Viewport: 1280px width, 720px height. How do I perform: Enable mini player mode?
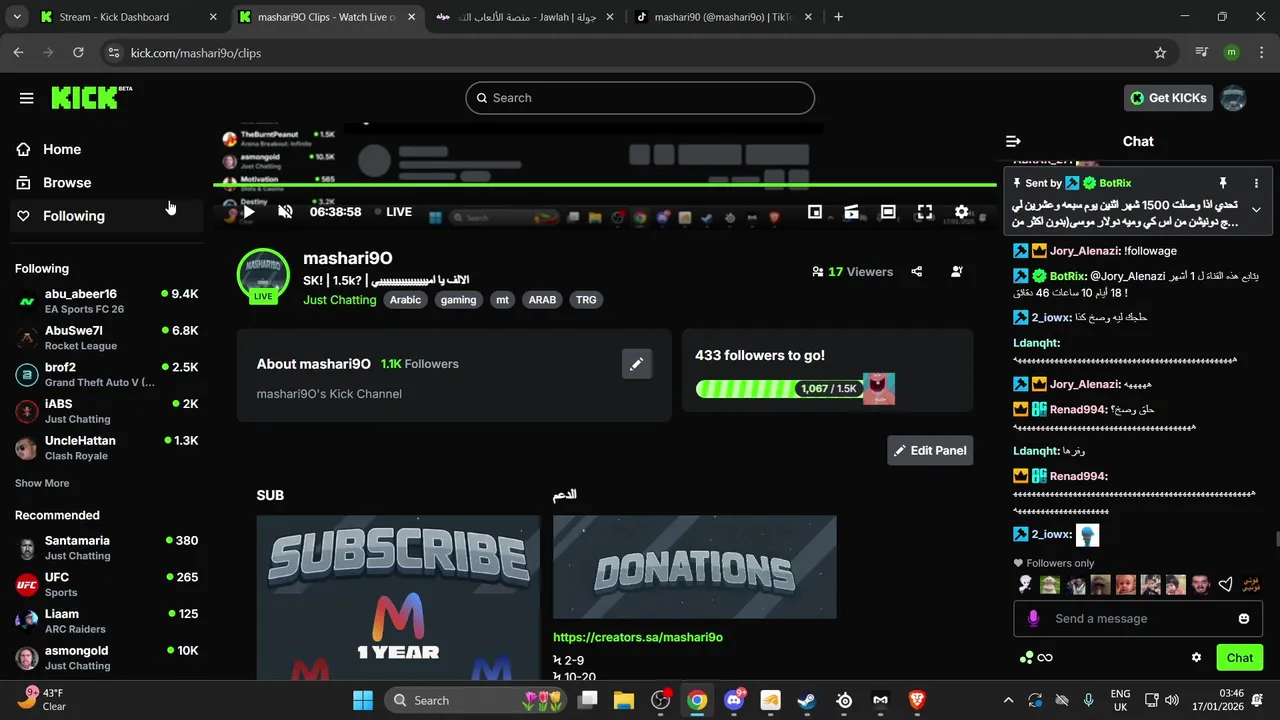pyautogui.click(x=815, y=212)
